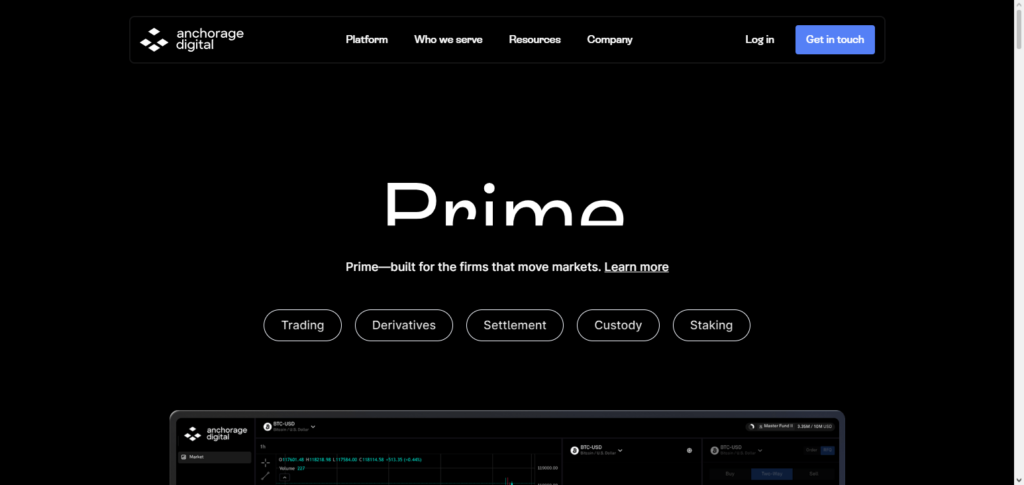Open the BTC-USD chevron in the order book panel
Viewport: 1024px width, 485px height.
[620, 451]
